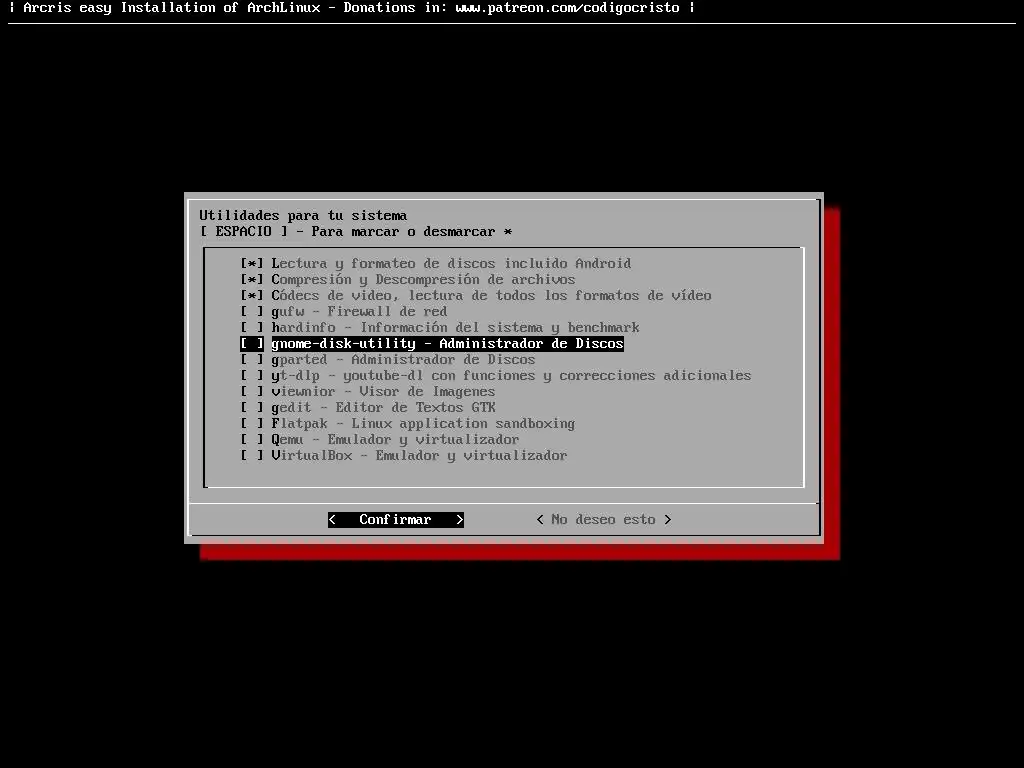Check the yt-dlp checkbox
The width and height of the screenshot is (1024, 768).
[252, 376]
